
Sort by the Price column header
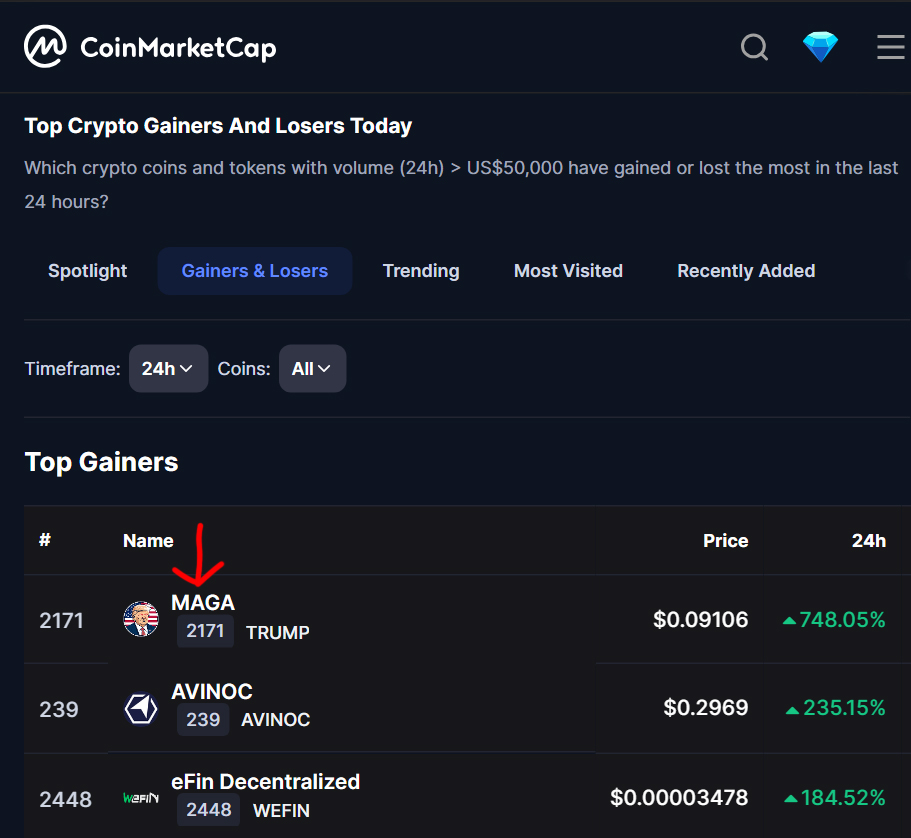(726, 540)
